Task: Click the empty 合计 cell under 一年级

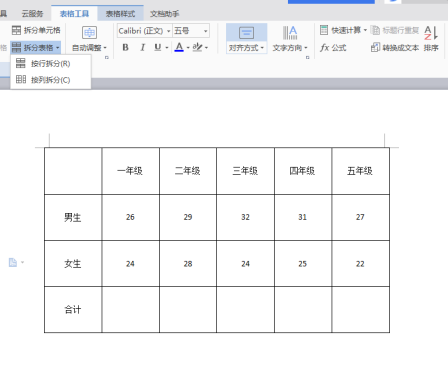Action: click(x=130, y=310)
